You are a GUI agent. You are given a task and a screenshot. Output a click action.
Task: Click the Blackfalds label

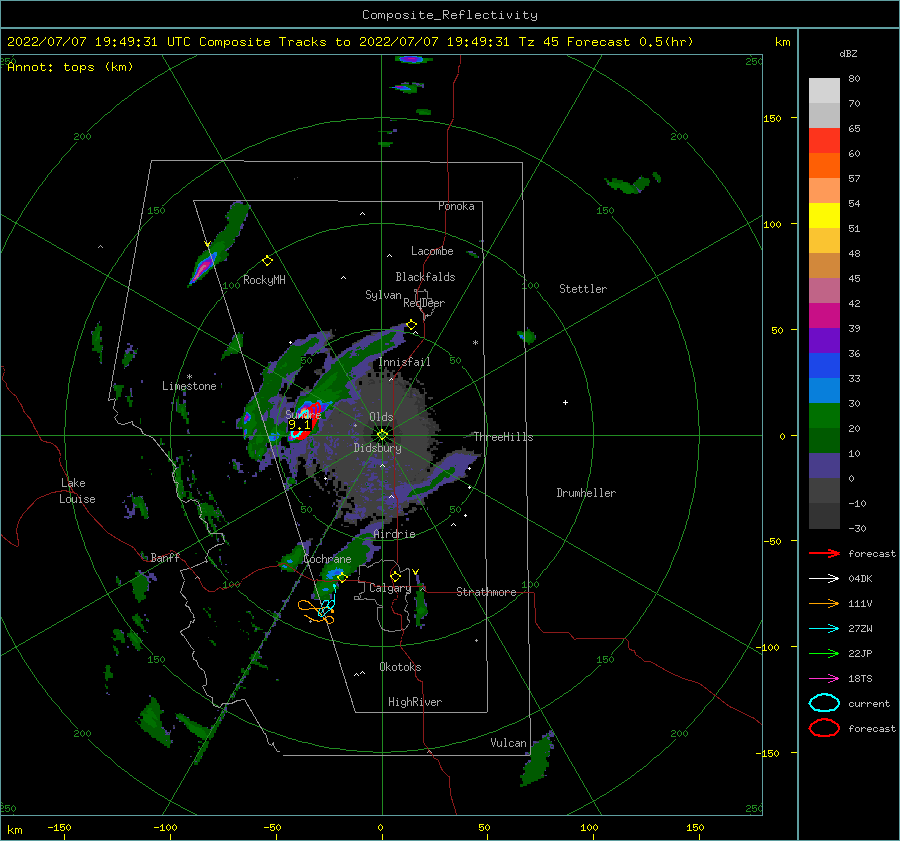(x=425, y=277)
